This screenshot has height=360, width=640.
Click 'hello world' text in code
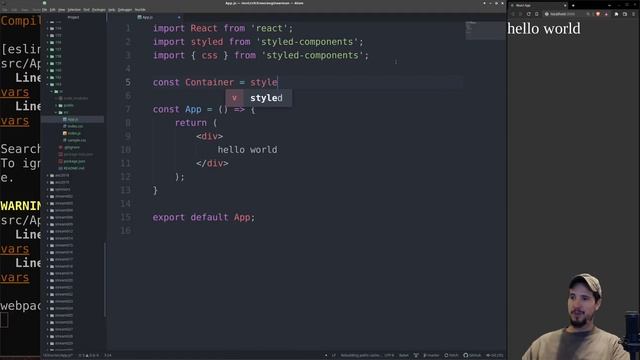coord(247,150)
